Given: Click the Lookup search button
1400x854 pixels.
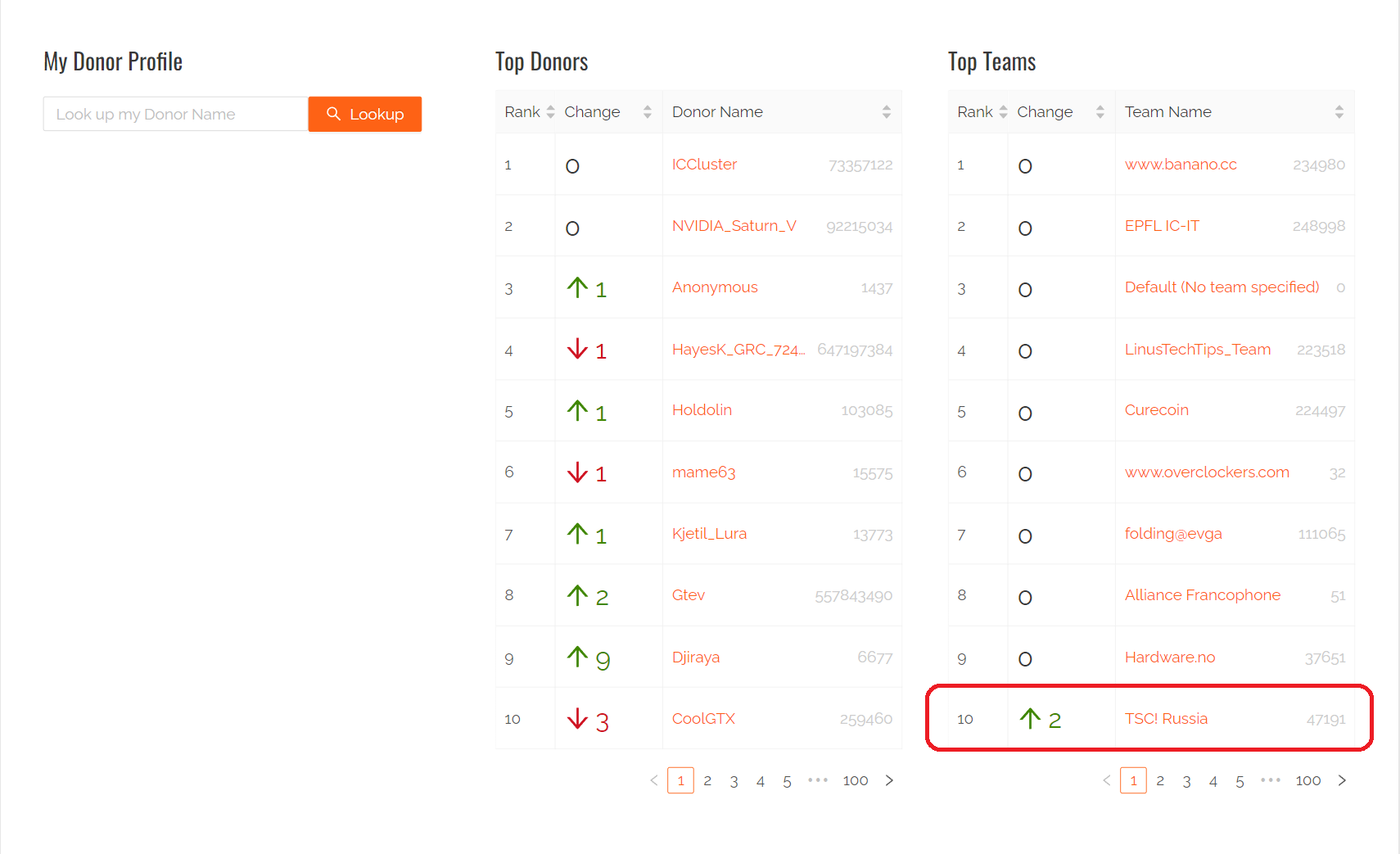Looking at the screenshot, I should (365, 114).
